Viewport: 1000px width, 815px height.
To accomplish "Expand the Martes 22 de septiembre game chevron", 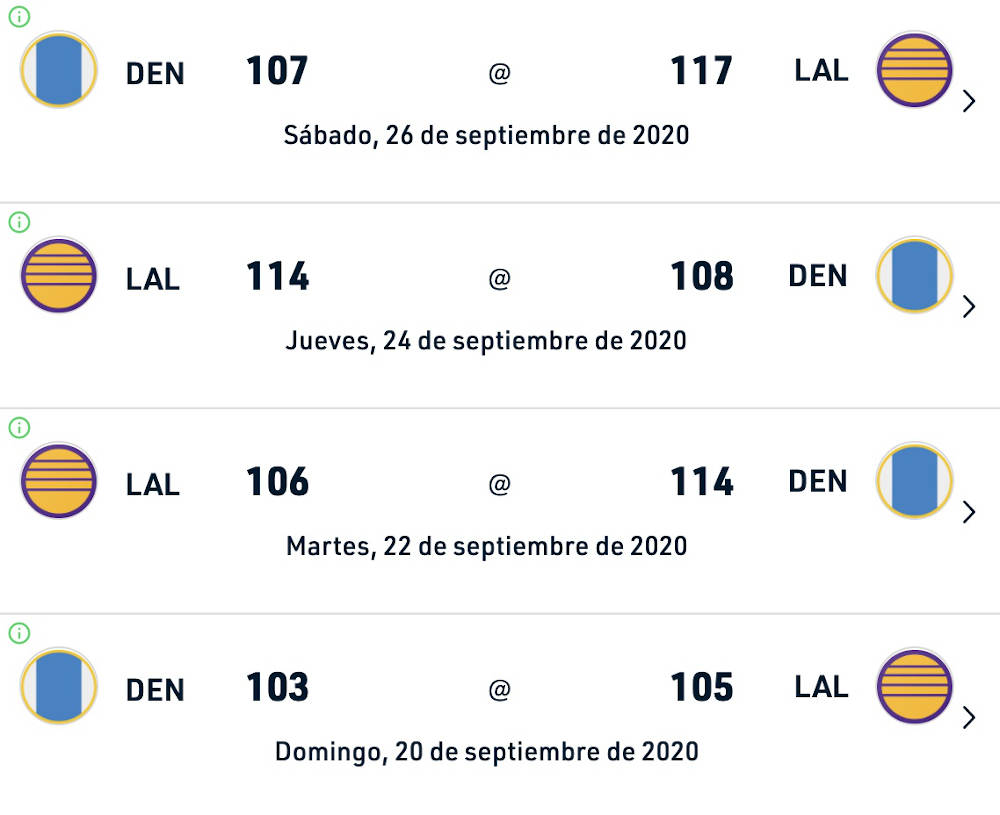I will click(969, 512).
